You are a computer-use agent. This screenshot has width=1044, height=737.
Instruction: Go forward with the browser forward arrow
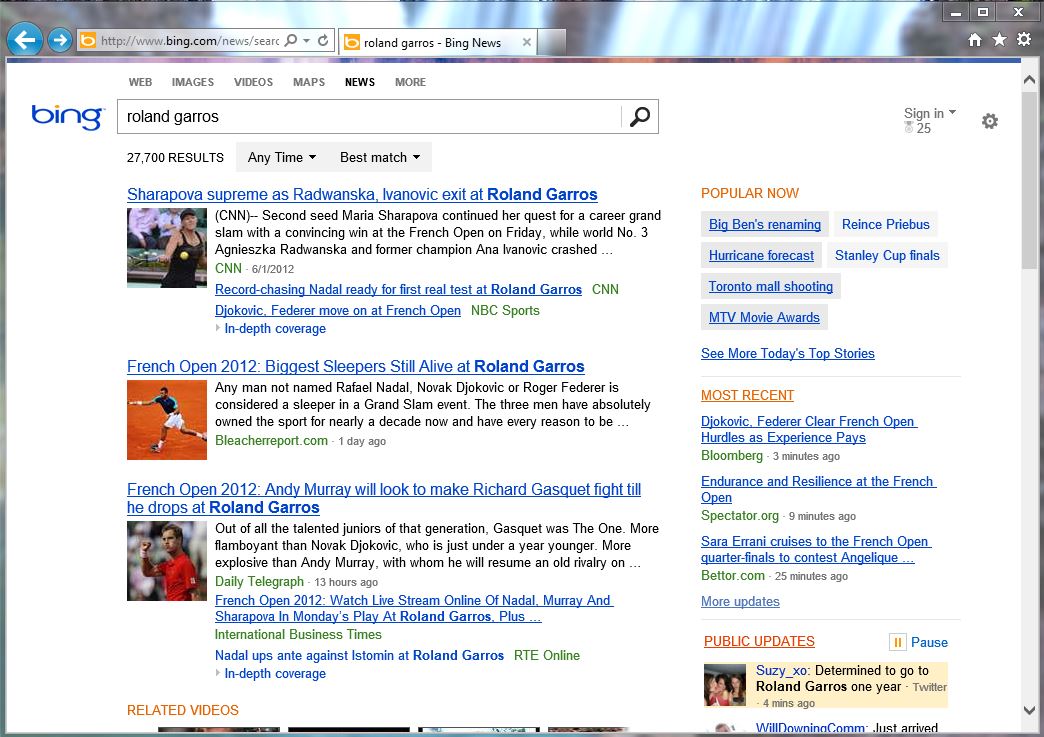60,41
